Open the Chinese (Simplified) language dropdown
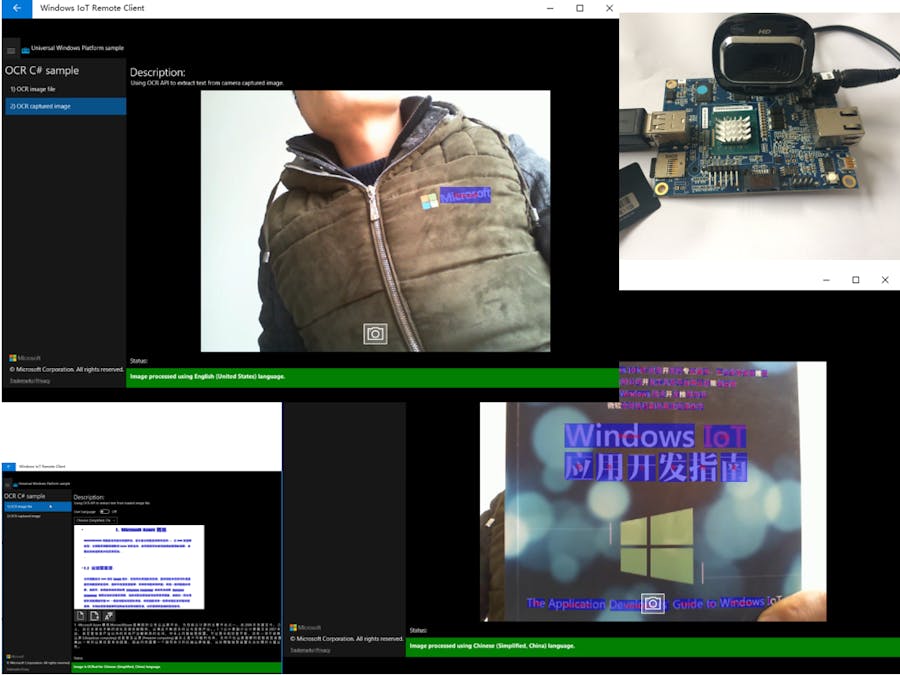This screenshot has height=675, width=900. [x=96, y=520]
